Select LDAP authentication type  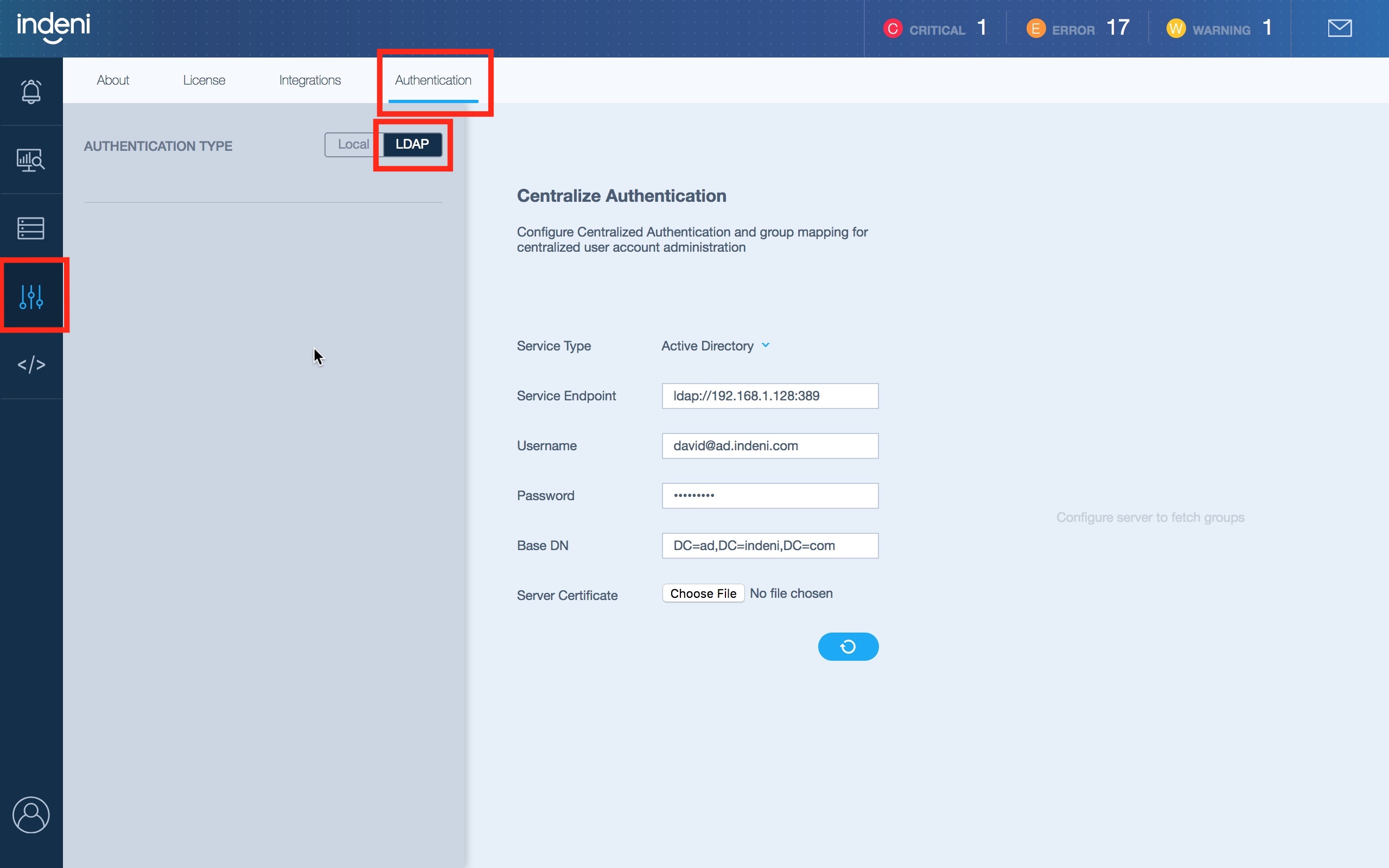click(412, 145)
